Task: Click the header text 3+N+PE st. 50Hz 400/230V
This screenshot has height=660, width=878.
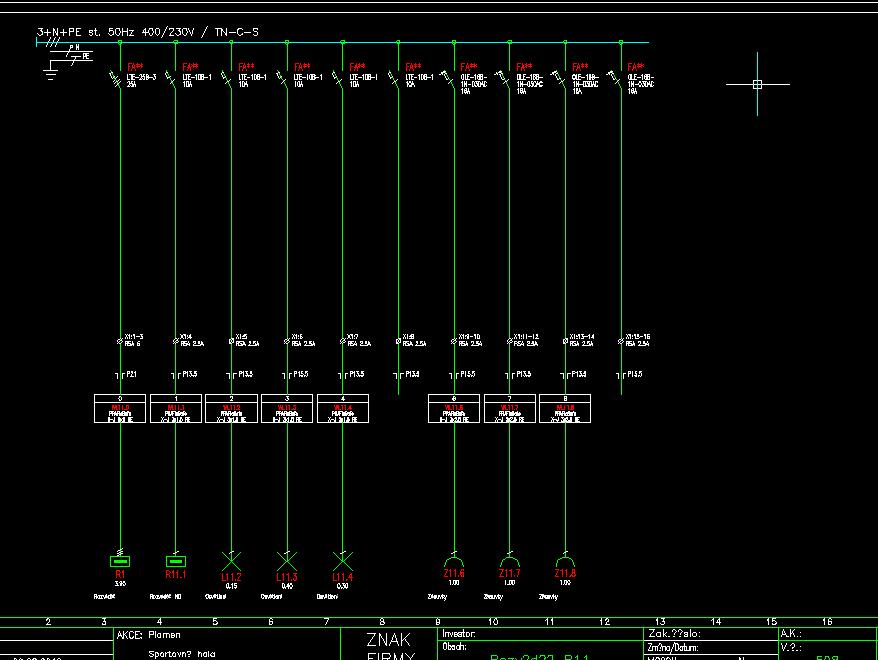Action: 115,32
